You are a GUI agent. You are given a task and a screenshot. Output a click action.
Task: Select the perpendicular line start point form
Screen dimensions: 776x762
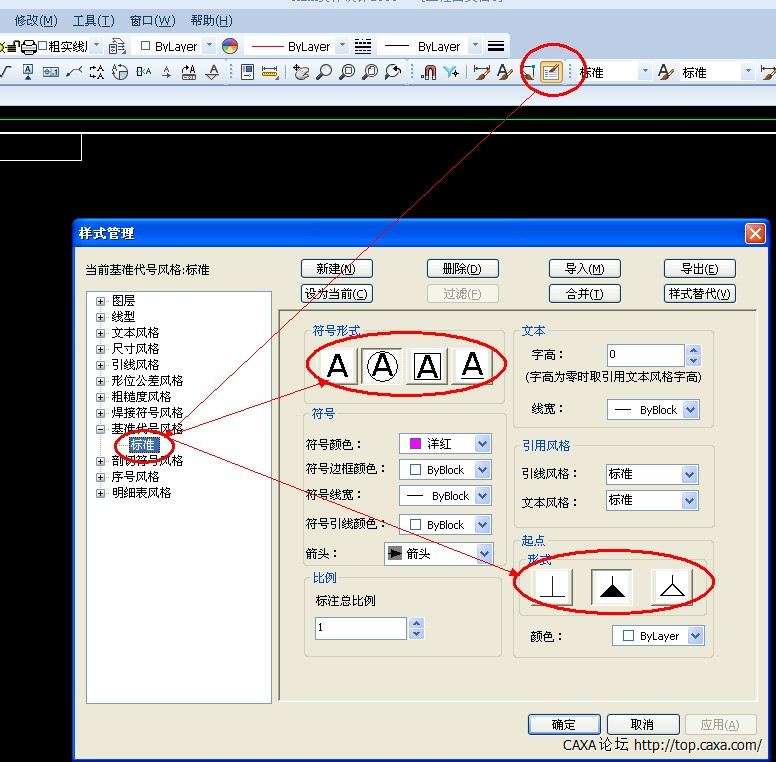(x=553, y=588)
